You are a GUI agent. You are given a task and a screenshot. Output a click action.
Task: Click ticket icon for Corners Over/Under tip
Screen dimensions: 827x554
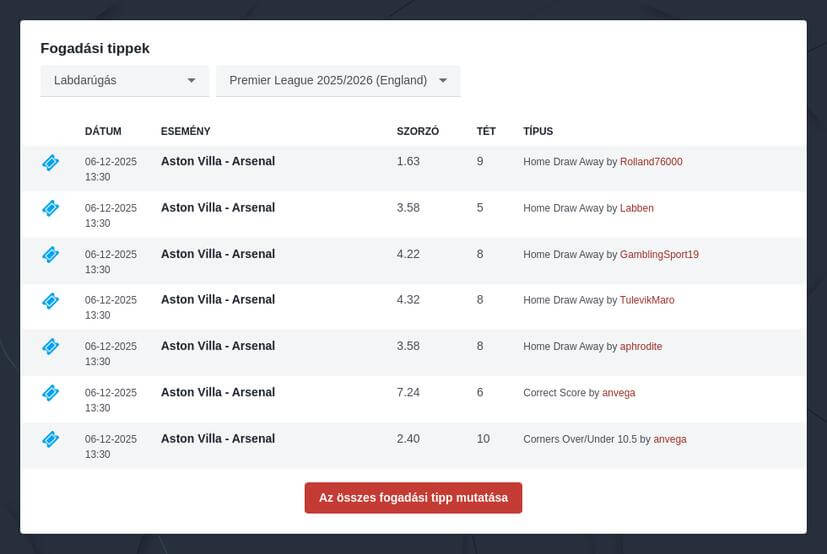pyautogui.click(x=51, y=439)
